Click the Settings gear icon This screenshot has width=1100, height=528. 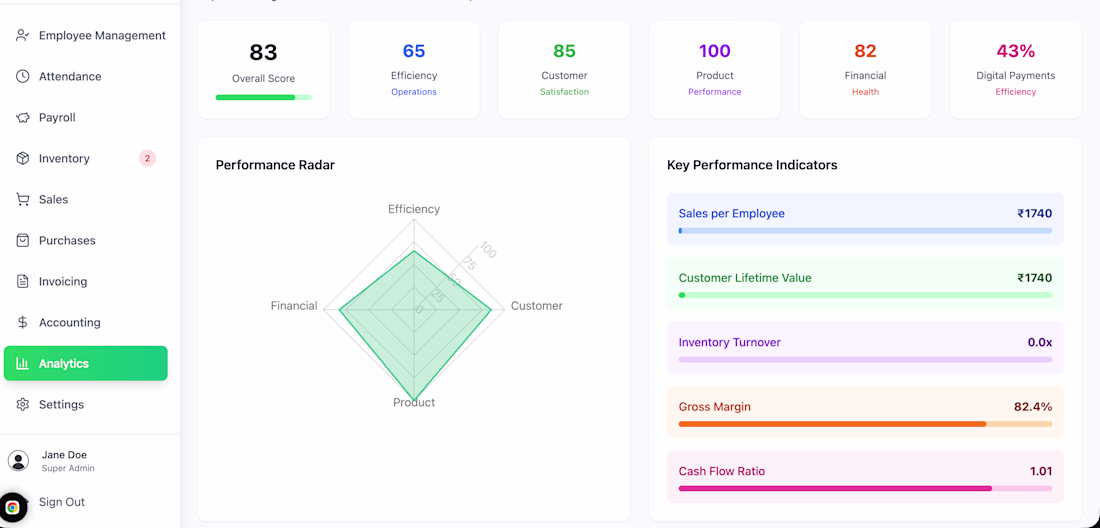coord(22,404)
